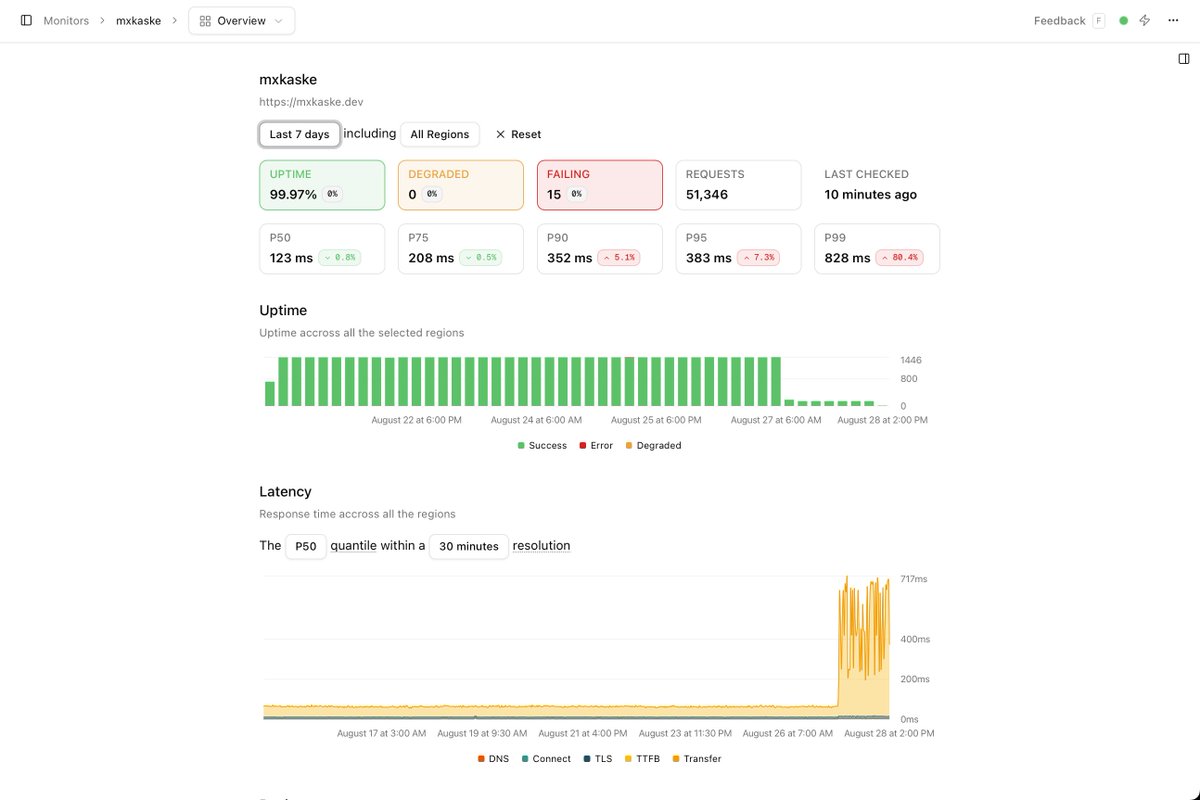1200x800 pixels.
Task: Click the grid icon in Overview selector
Action: [204, 20]
